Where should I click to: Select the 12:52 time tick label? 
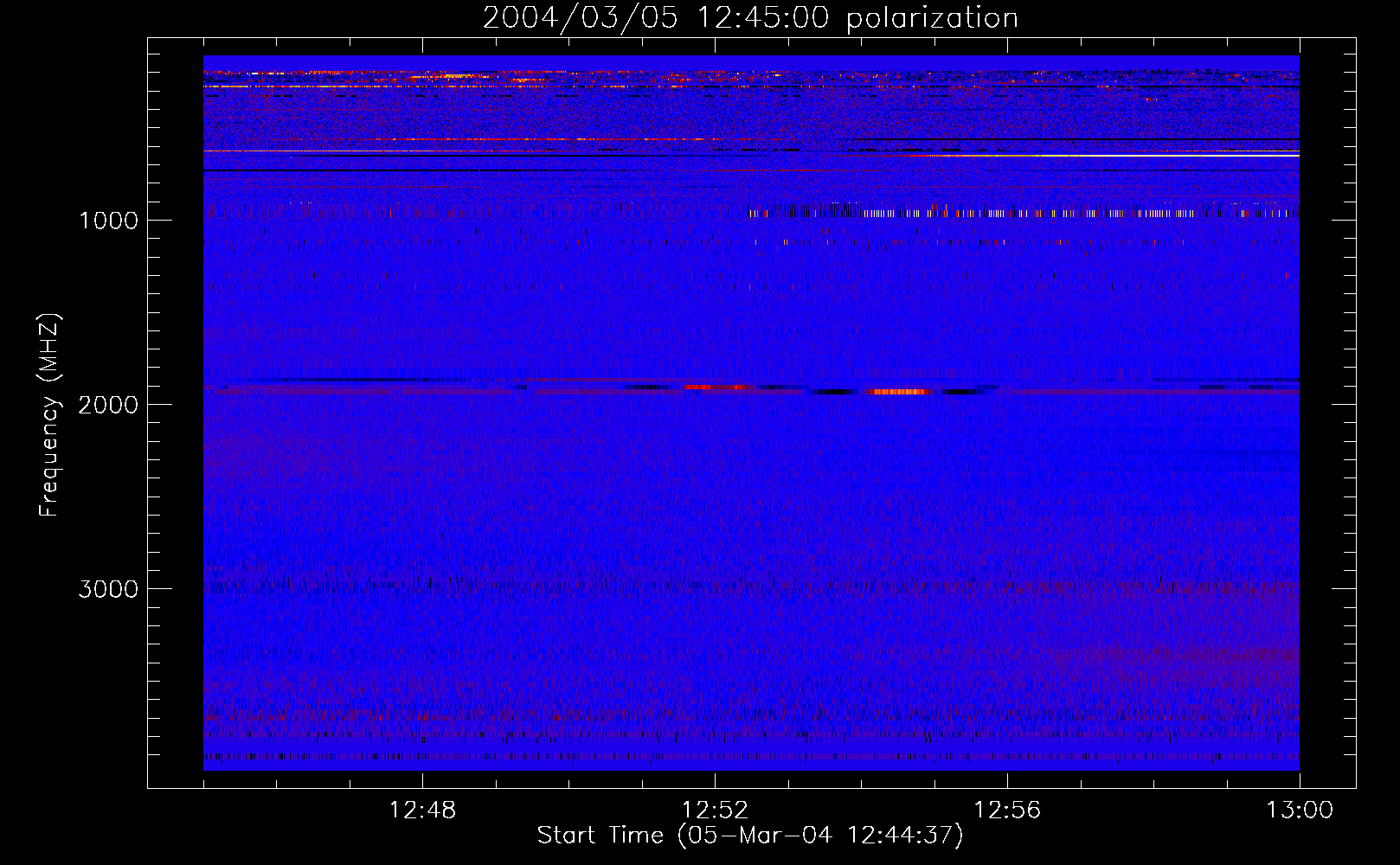pos(715,811)
